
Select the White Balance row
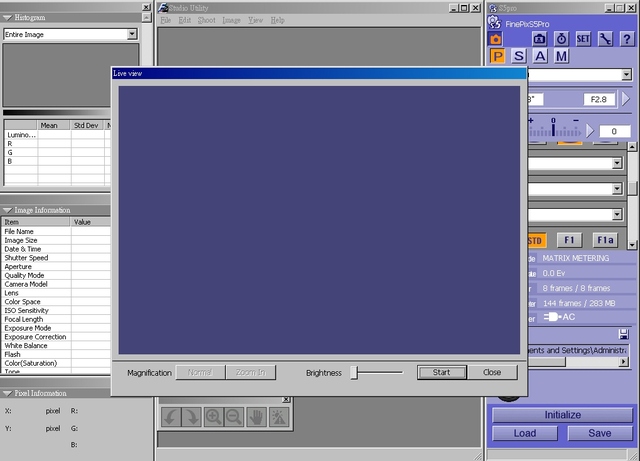click(x=56, y=345)
